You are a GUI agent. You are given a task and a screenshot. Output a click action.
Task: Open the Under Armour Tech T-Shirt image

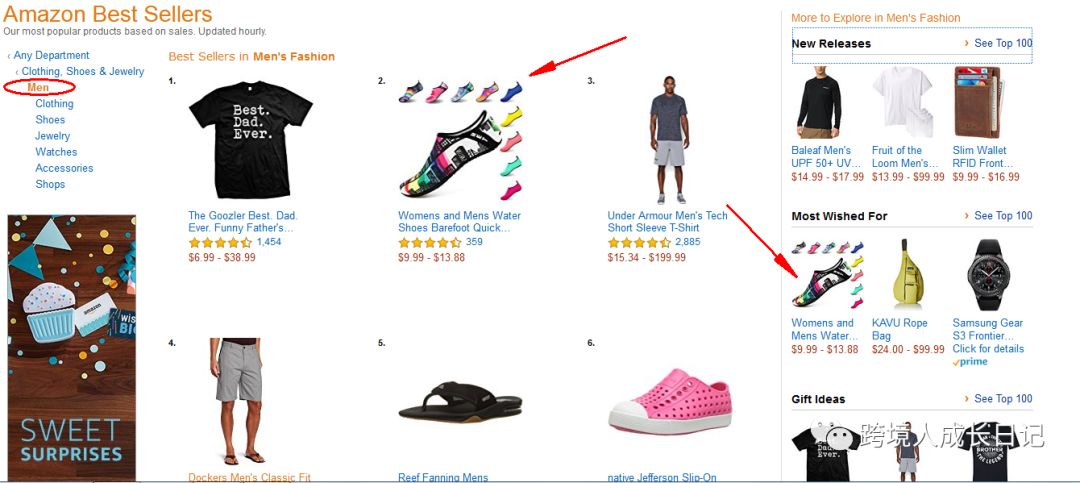(669, 140)
